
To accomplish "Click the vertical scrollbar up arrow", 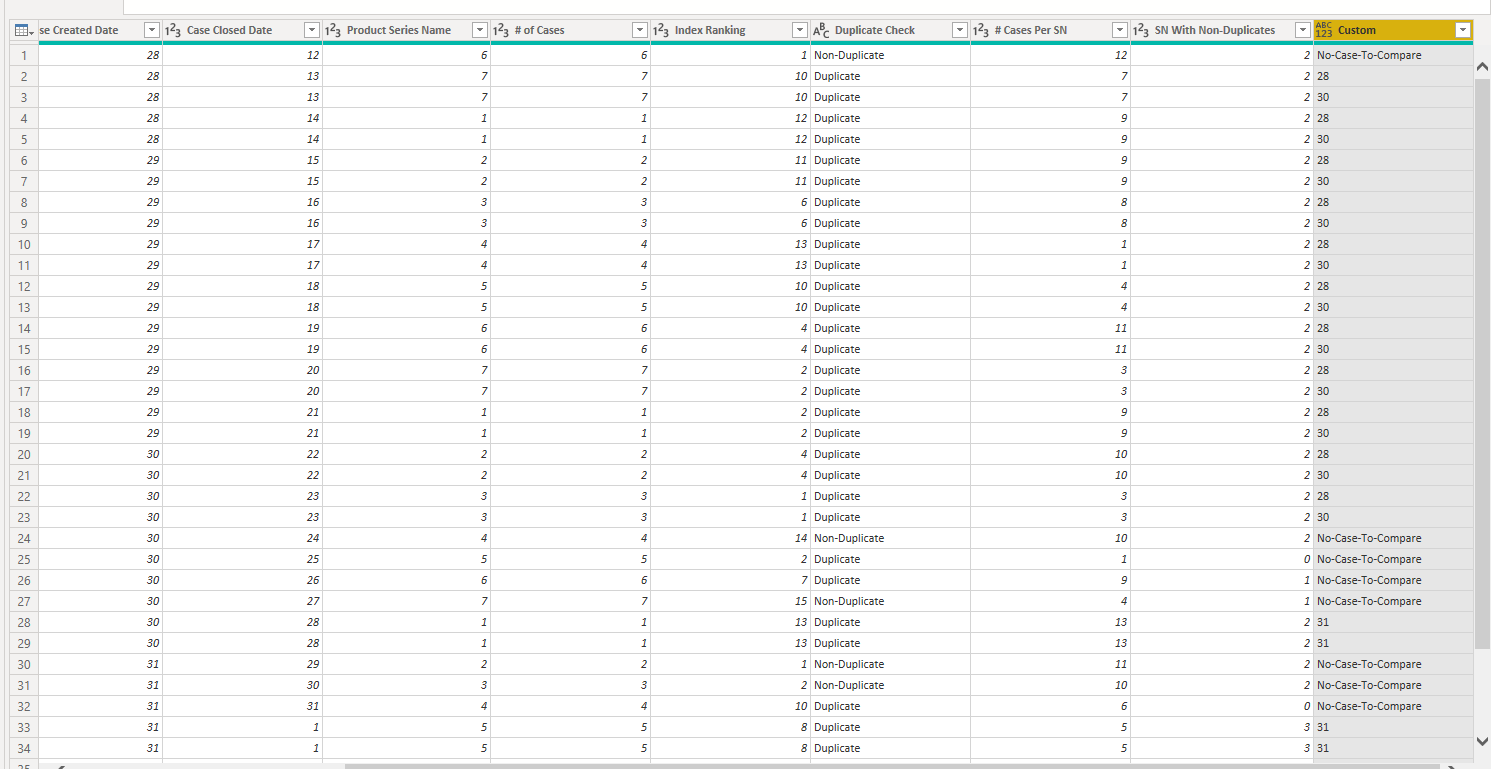I will [x=1482, y=66].
